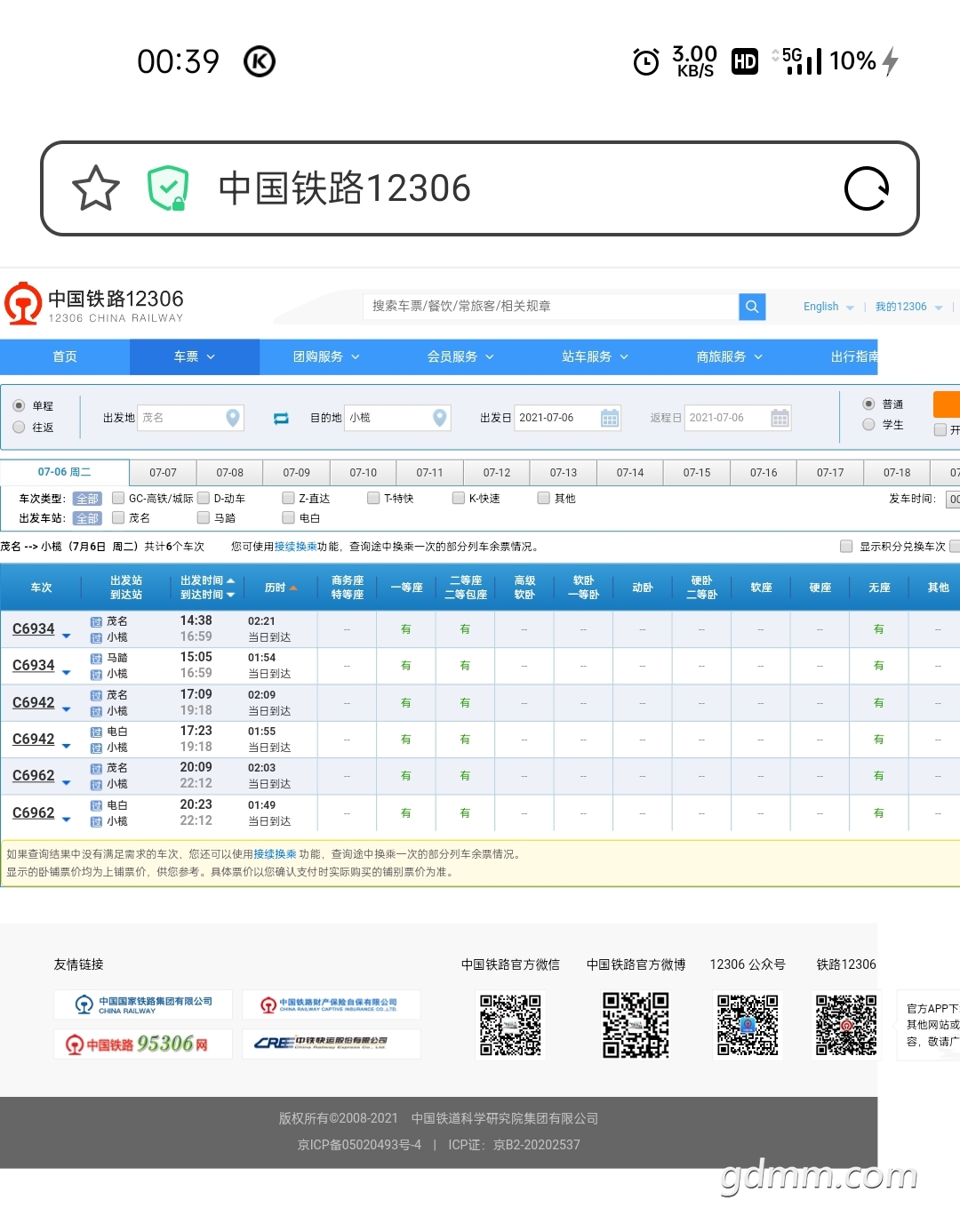960x1232 pixels.
Task: Focus the ticket search text box
Action: click(551, 307)
